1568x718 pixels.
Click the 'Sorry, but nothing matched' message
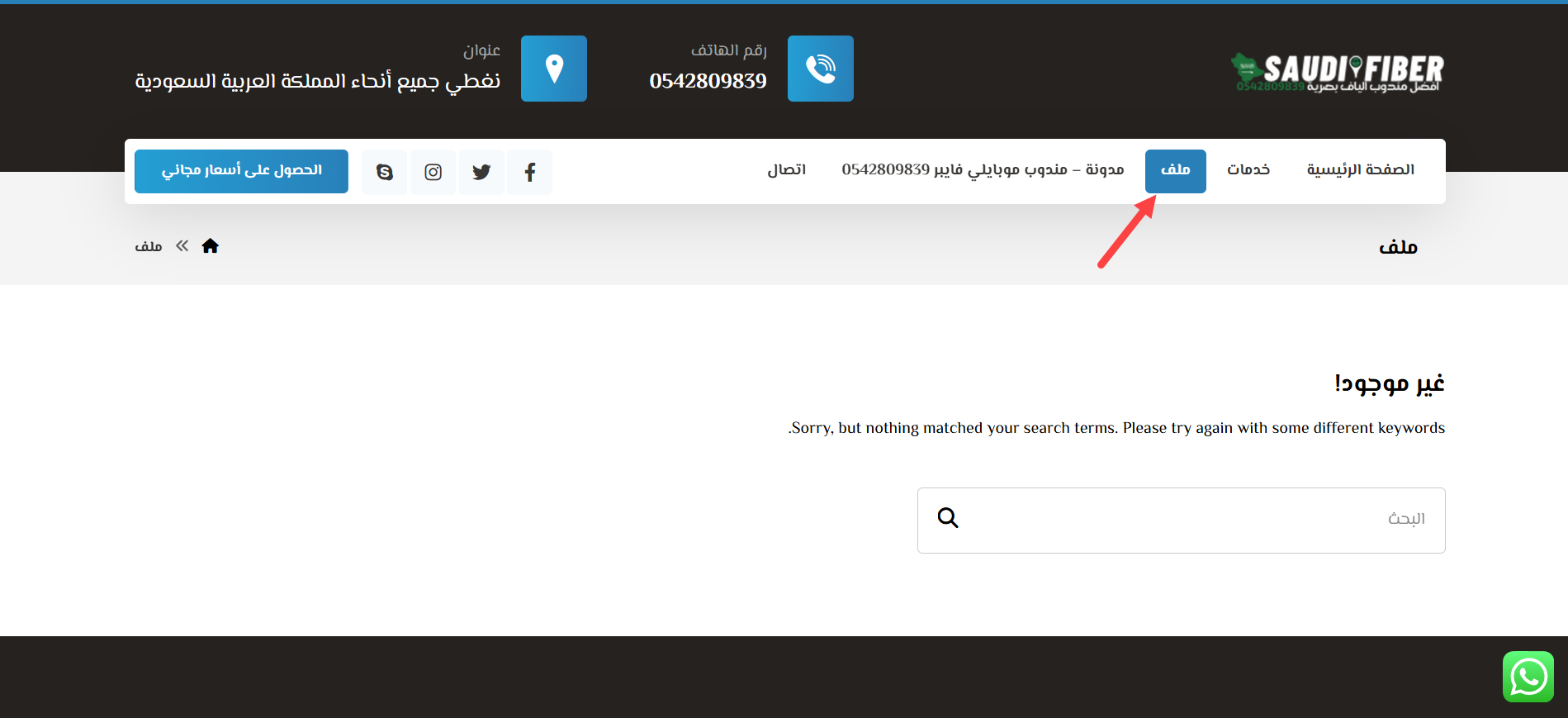coord(1117,428)
